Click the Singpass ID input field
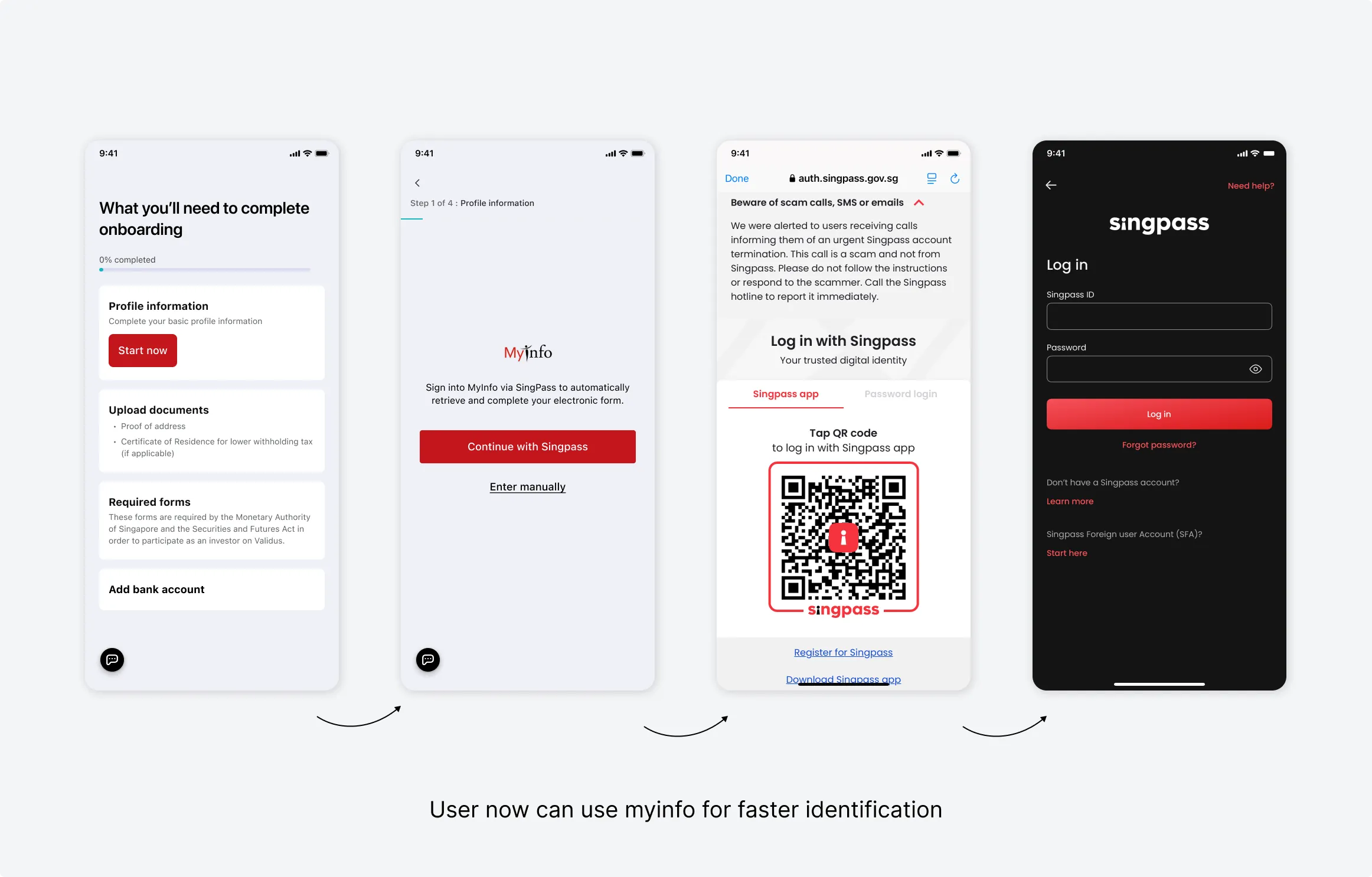1372x877 pixels. click(1158, 316)
